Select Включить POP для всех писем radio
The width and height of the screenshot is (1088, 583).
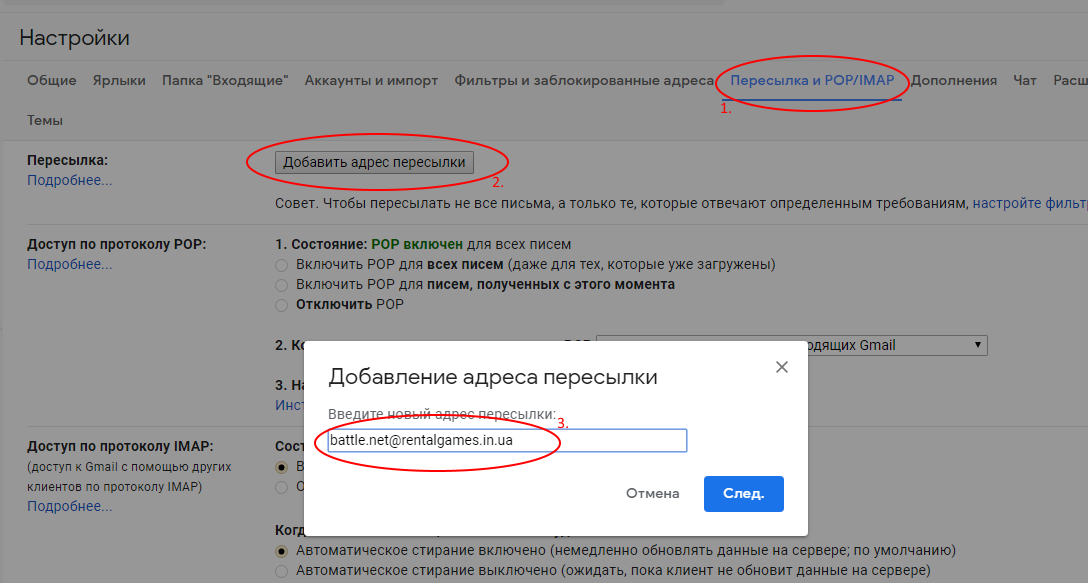pos(282,265)
